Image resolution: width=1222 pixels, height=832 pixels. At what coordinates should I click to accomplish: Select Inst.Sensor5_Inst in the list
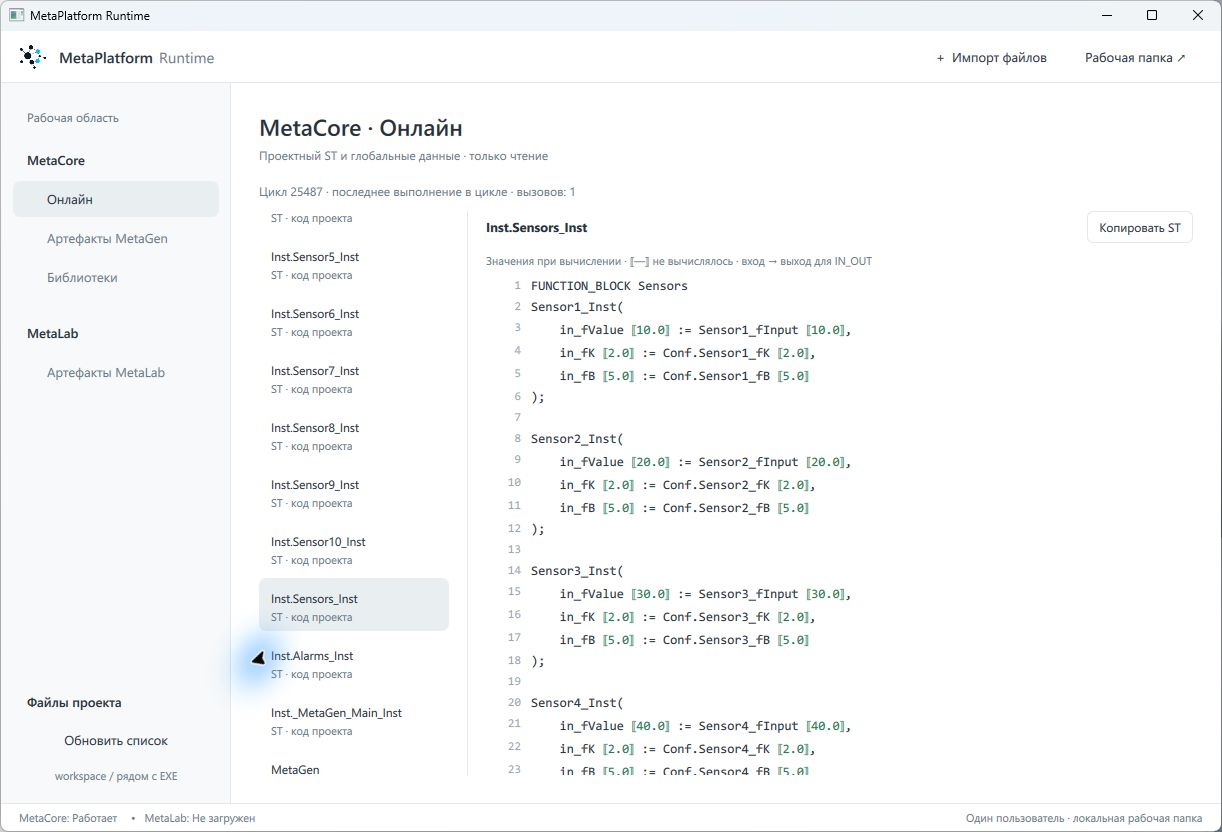tap(354, 266)
